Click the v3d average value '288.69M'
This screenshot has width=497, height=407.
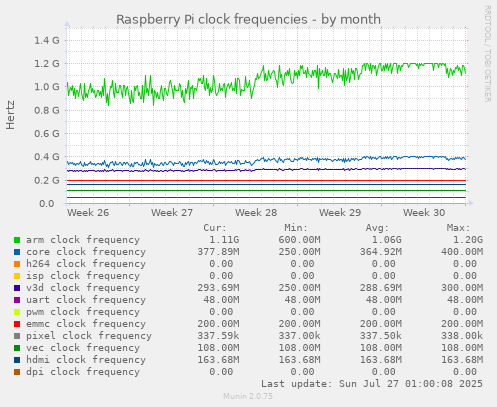pos(381,288)
